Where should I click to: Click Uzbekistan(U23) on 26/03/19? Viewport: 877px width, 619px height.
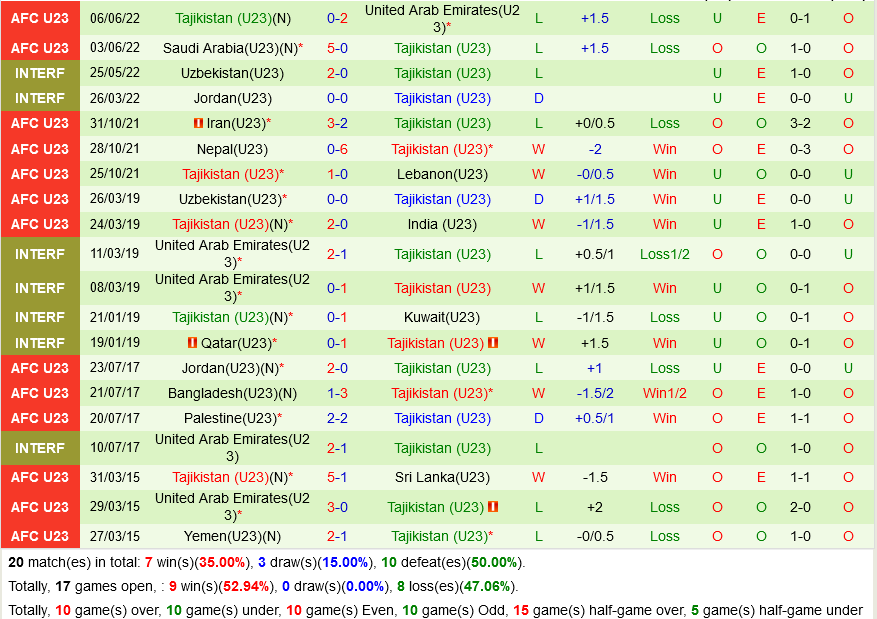(x=230, y=199)
